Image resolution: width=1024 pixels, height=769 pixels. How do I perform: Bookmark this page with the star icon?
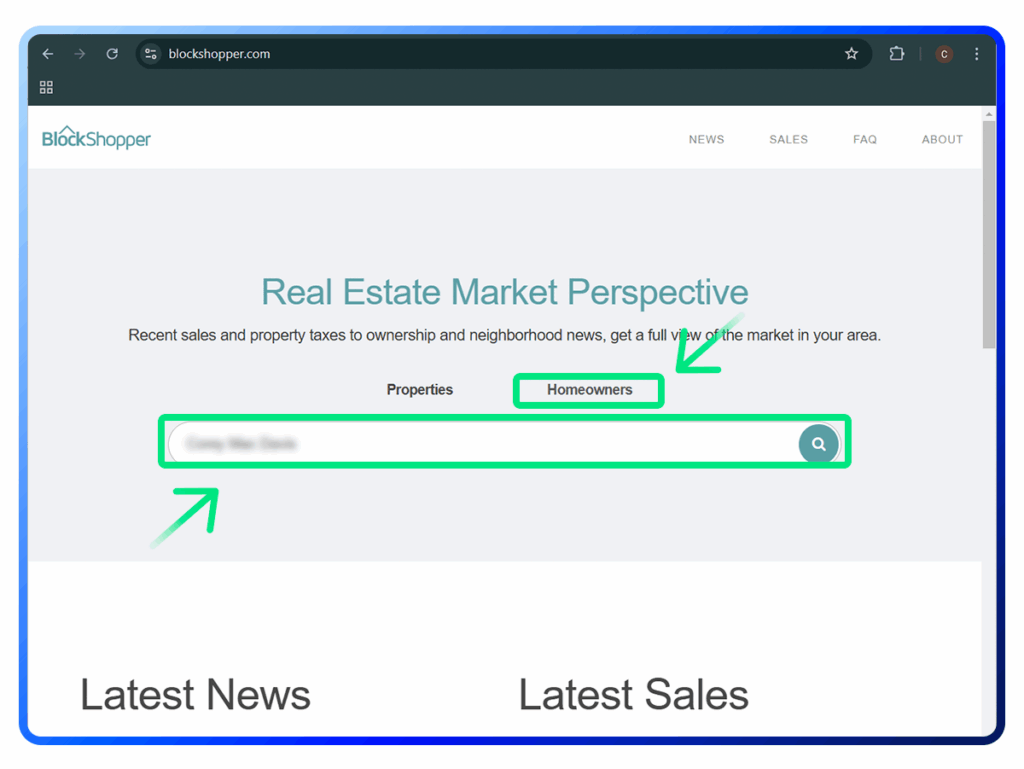tap(851, 54)
